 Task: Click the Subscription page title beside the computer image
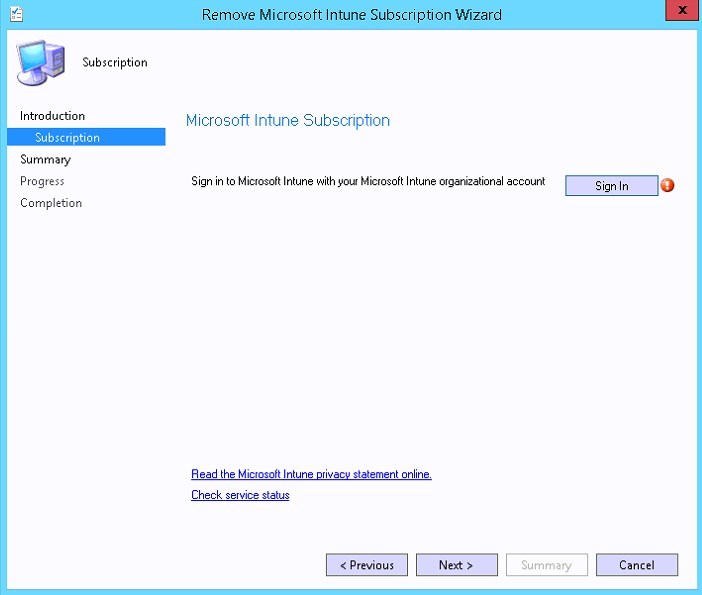(115, 62)
